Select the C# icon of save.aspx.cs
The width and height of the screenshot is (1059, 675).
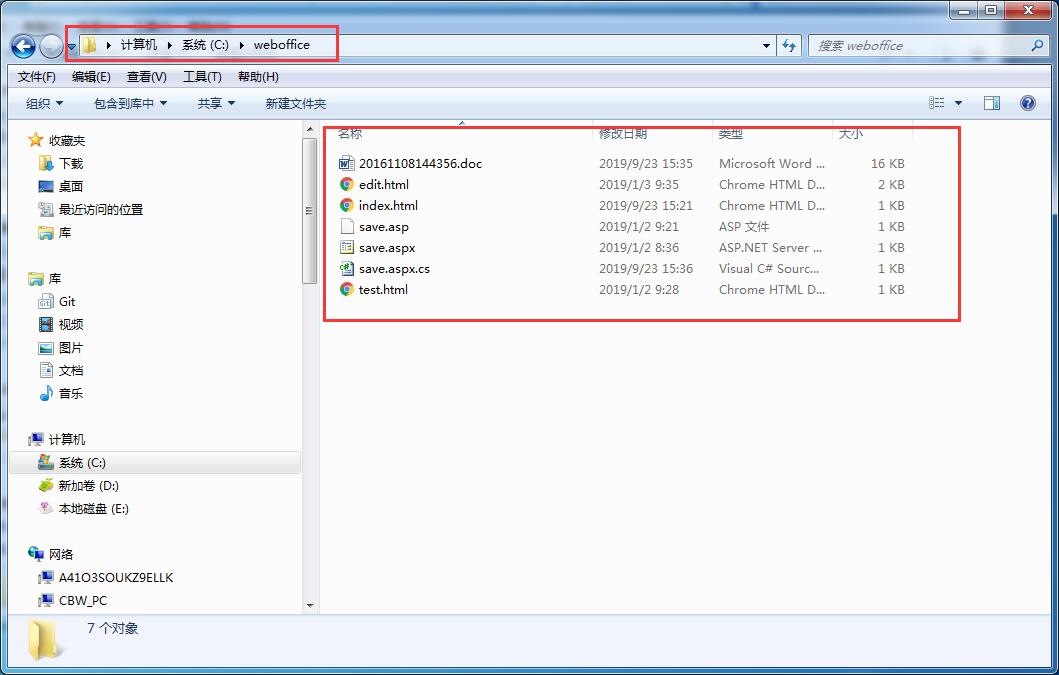pyautogui.click(x=346, y=268)
